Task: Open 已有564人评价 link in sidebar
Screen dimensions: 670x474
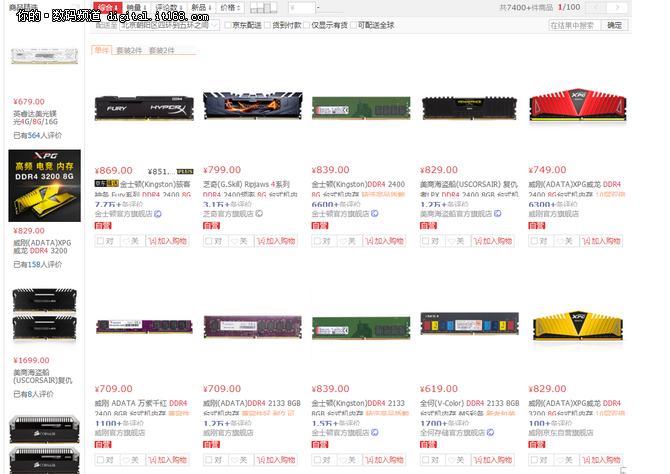Action: [x=38, y=135]
